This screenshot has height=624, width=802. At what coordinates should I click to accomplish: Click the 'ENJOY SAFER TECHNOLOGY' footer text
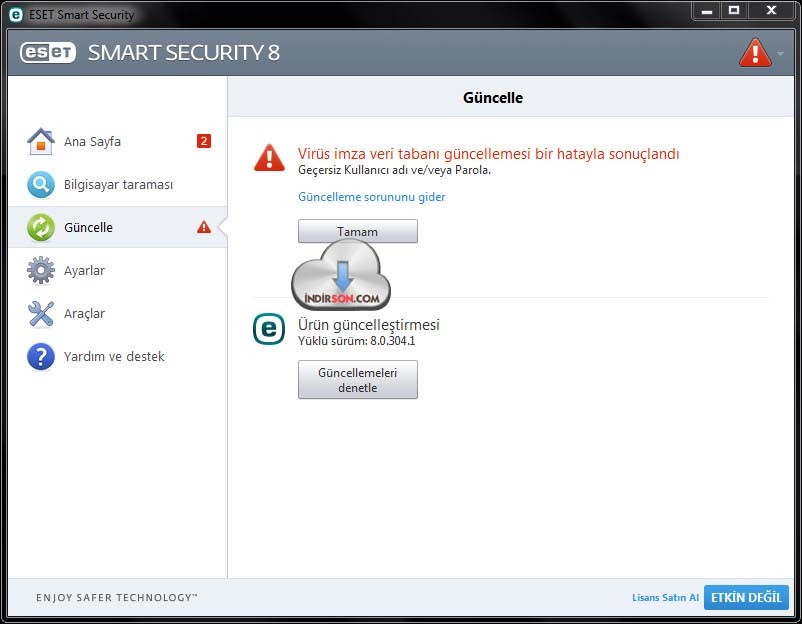(117, 597)
